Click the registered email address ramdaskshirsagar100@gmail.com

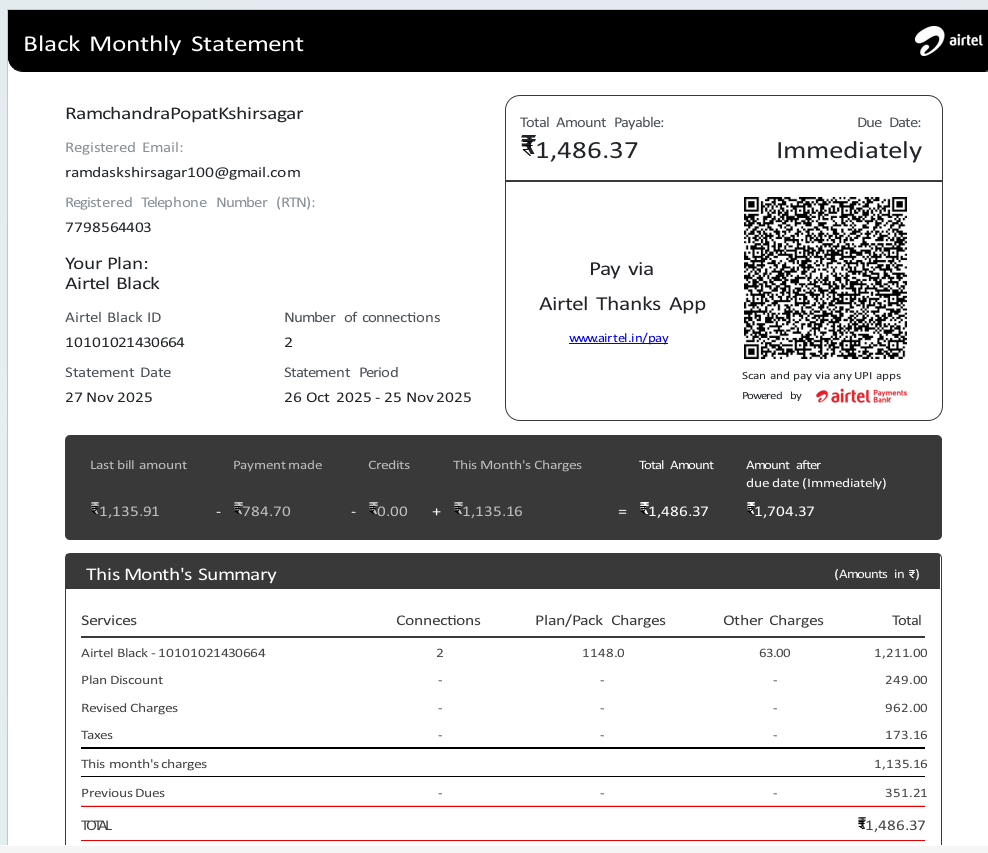point(182,172)
